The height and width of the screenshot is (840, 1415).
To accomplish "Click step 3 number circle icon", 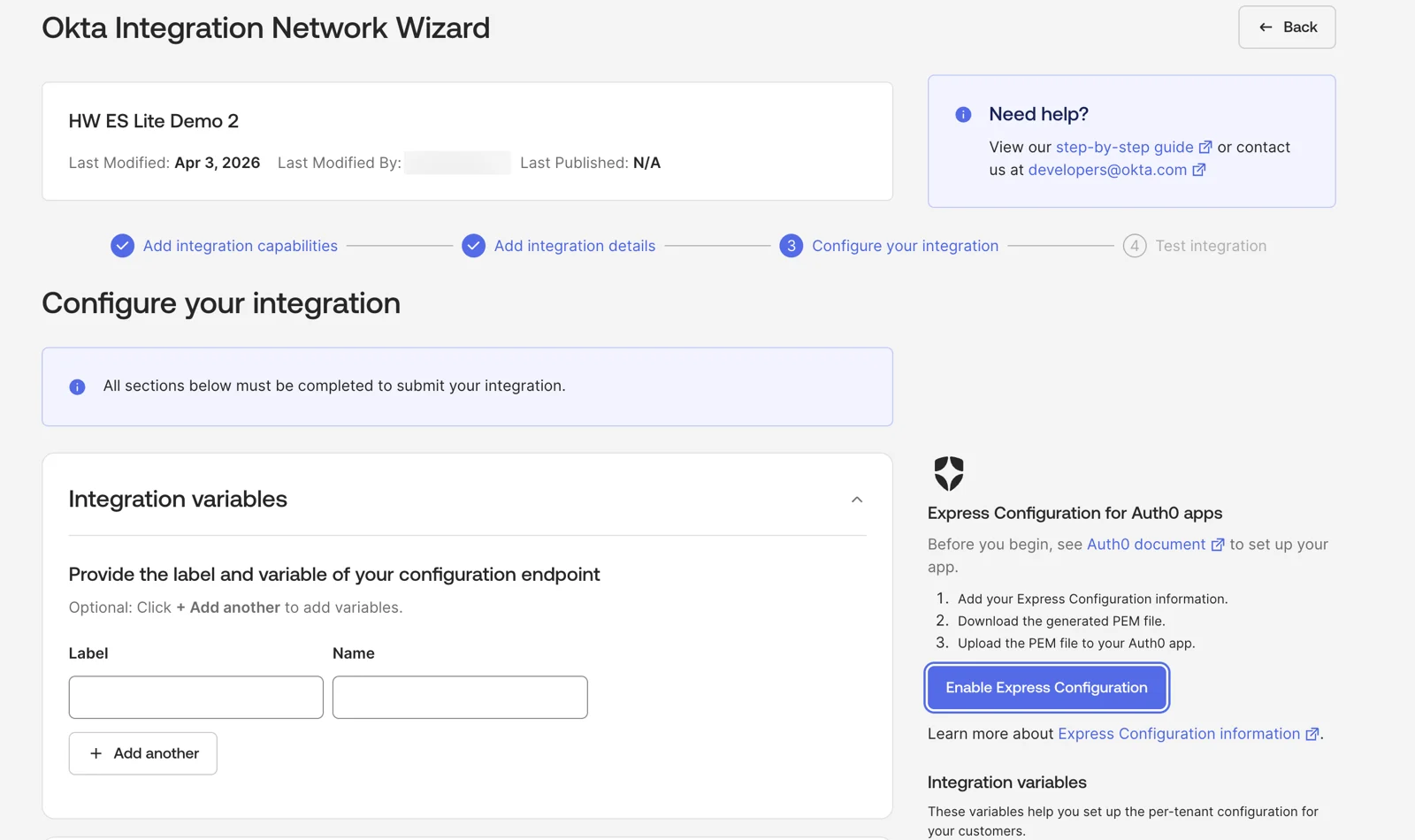I will (x=791, y=246).
